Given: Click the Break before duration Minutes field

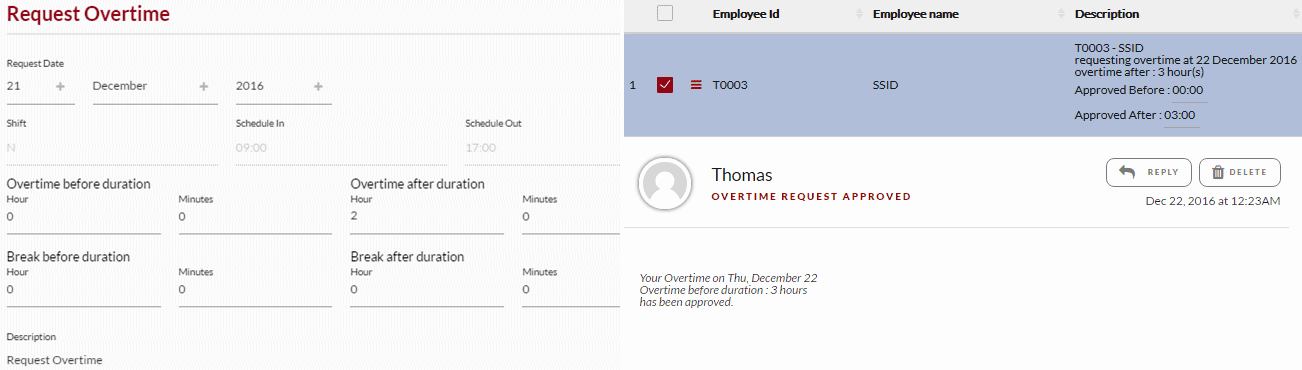Looking at the screenshot, I should [x=255, y=290].
